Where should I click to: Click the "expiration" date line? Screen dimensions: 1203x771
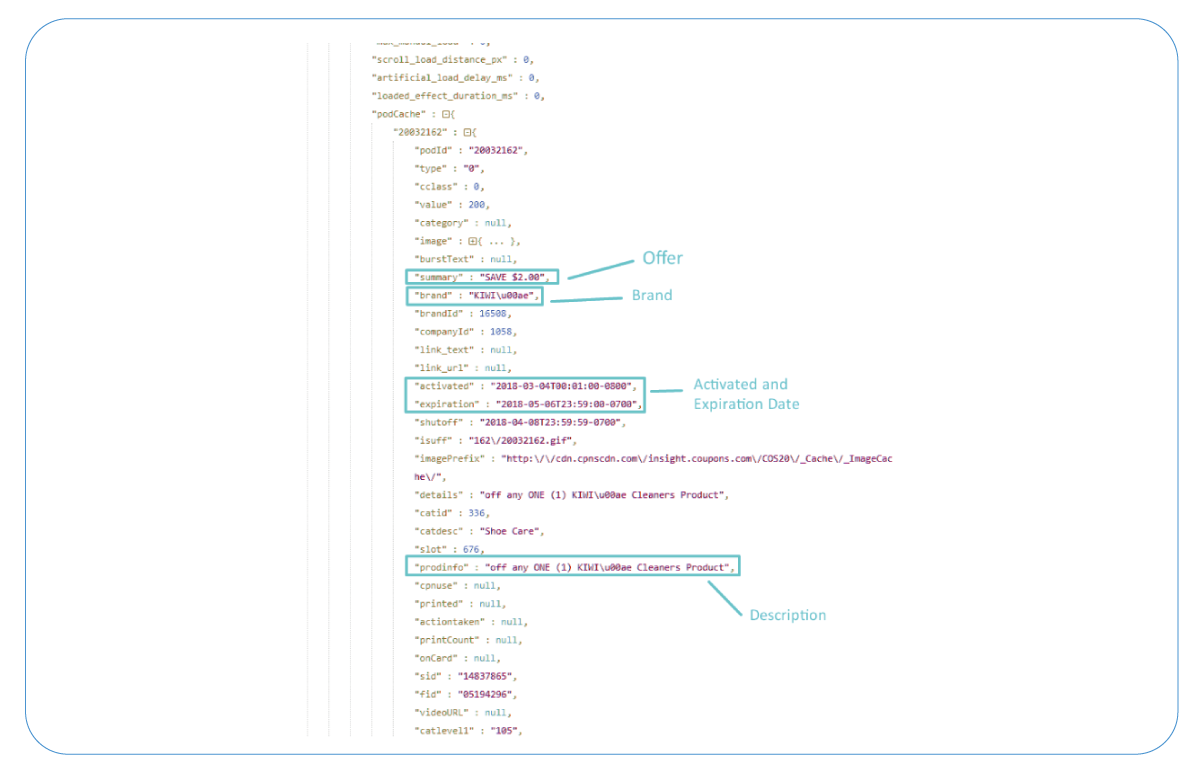(x=529, y=404)
